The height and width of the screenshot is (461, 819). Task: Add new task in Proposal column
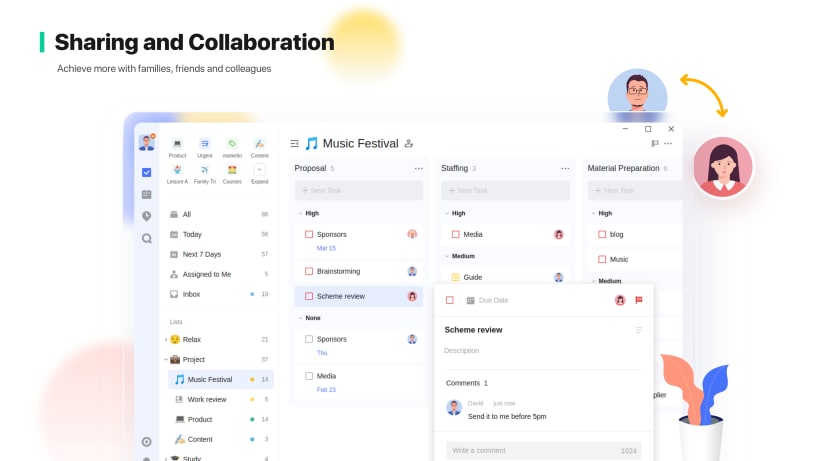click(x=359, y=191)
